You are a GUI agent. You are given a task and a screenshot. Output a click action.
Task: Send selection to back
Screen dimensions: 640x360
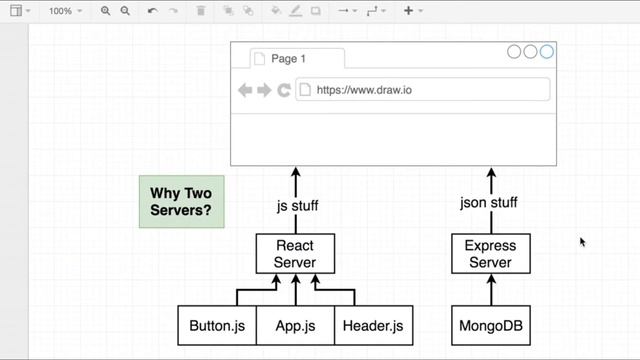coord(248,11)
